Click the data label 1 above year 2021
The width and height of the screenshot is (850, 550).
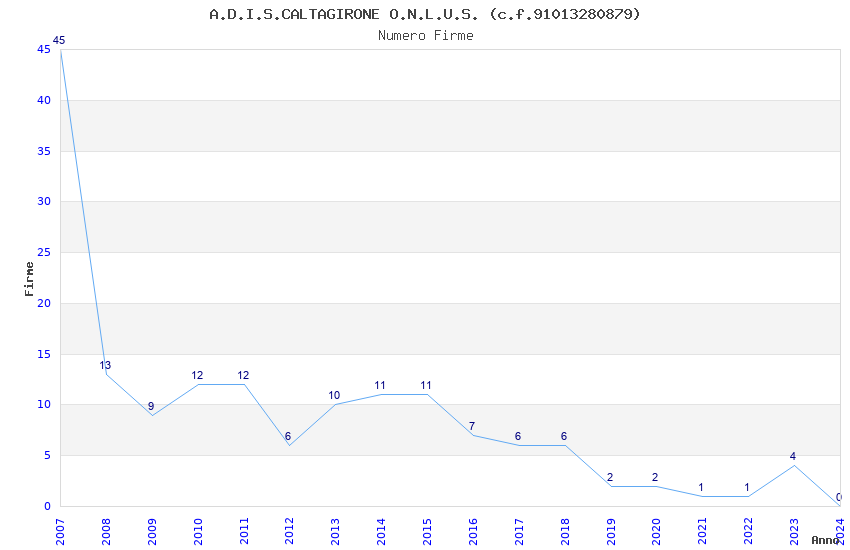pyautogui.click(x=701, y=487)
